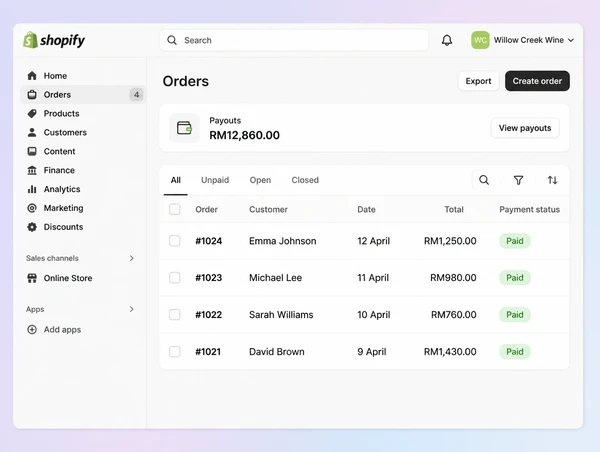Click the Discounts badge icon
The width and height of the screenshot is (600, 452).
click(x=32, y=227)
